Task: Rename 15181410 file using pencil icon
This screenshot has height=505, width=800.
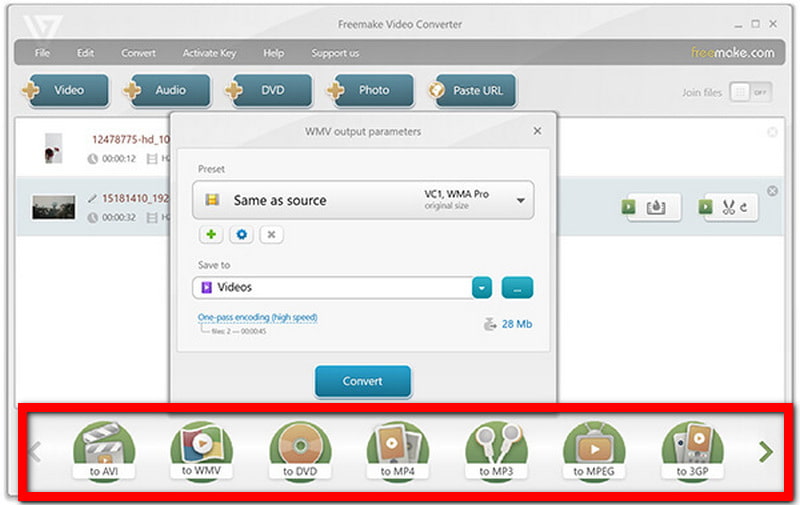Action: (x=92, y=198)
